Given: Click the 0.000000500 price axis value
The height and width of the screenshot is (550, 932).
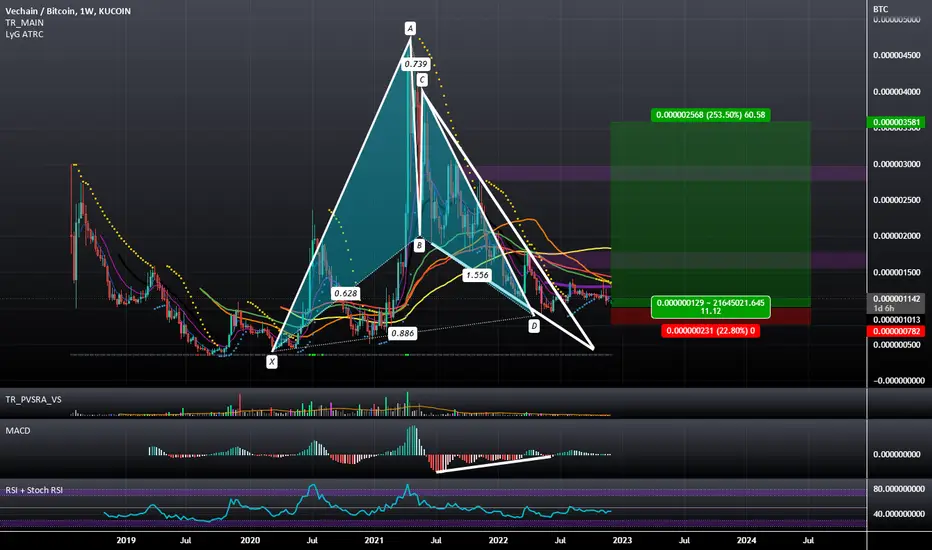Looking at the screenshot, I should click(x=896, y=345).
